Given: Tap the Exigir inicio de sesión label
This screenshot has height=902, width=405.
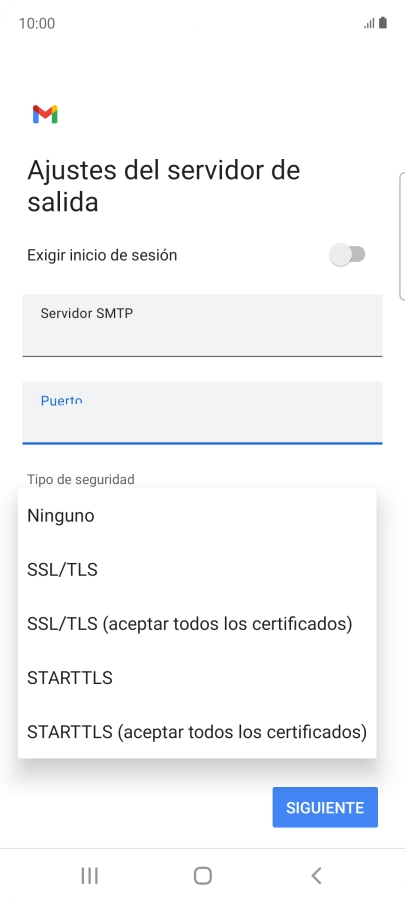Looking at the screenshot, I should click(102, 255).
